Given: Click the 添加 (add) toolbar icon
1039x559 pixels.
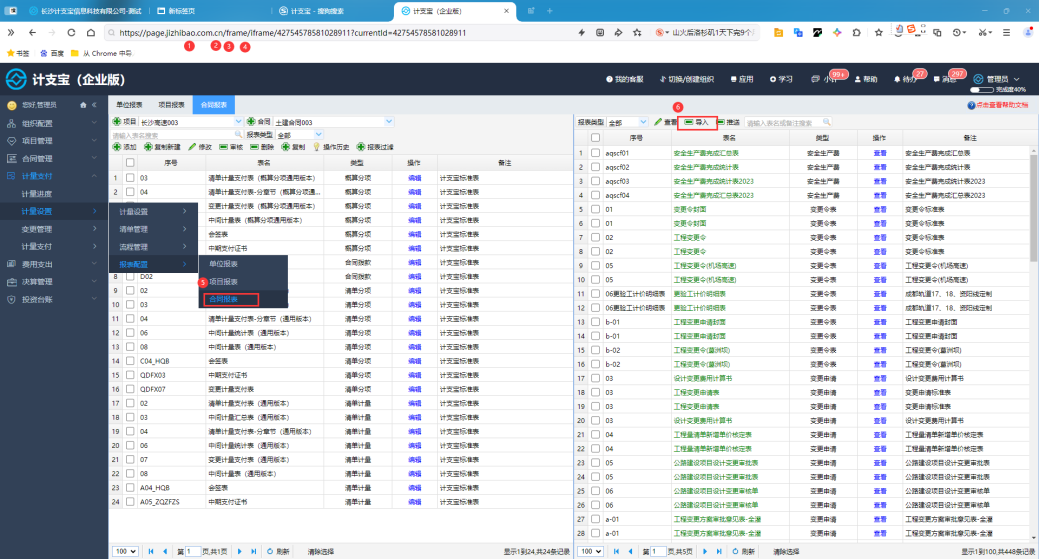Looking at the screenshot, I should pyautogui.click(x=117, y=147).
